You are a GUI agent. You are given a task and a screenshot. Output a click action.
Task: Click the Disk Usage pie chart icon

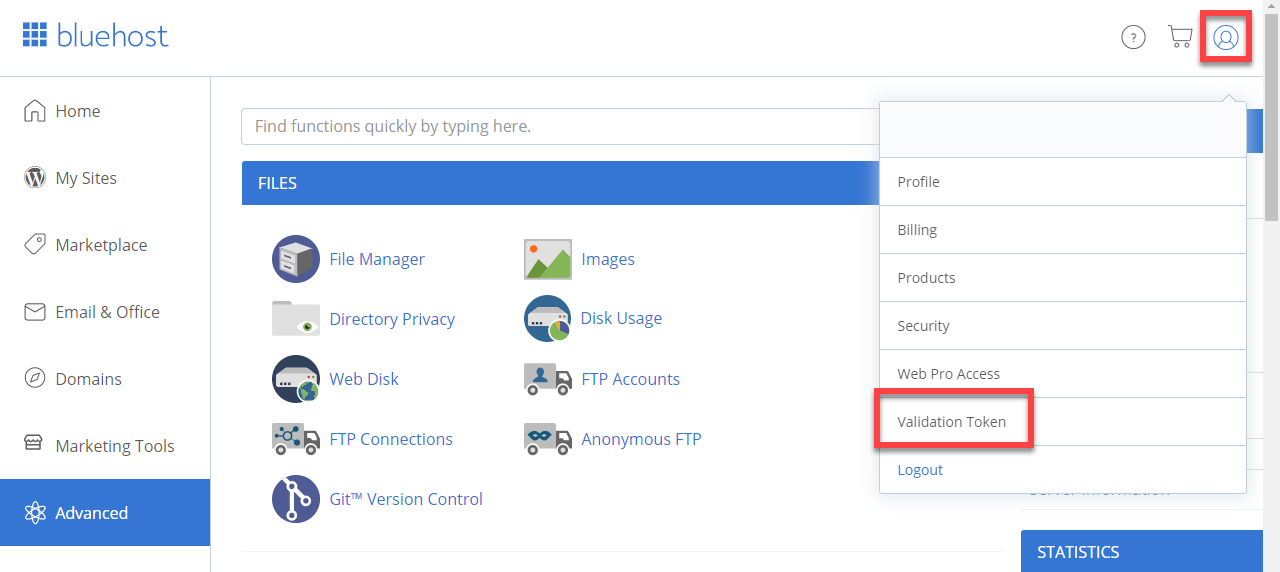click(547, 319)
